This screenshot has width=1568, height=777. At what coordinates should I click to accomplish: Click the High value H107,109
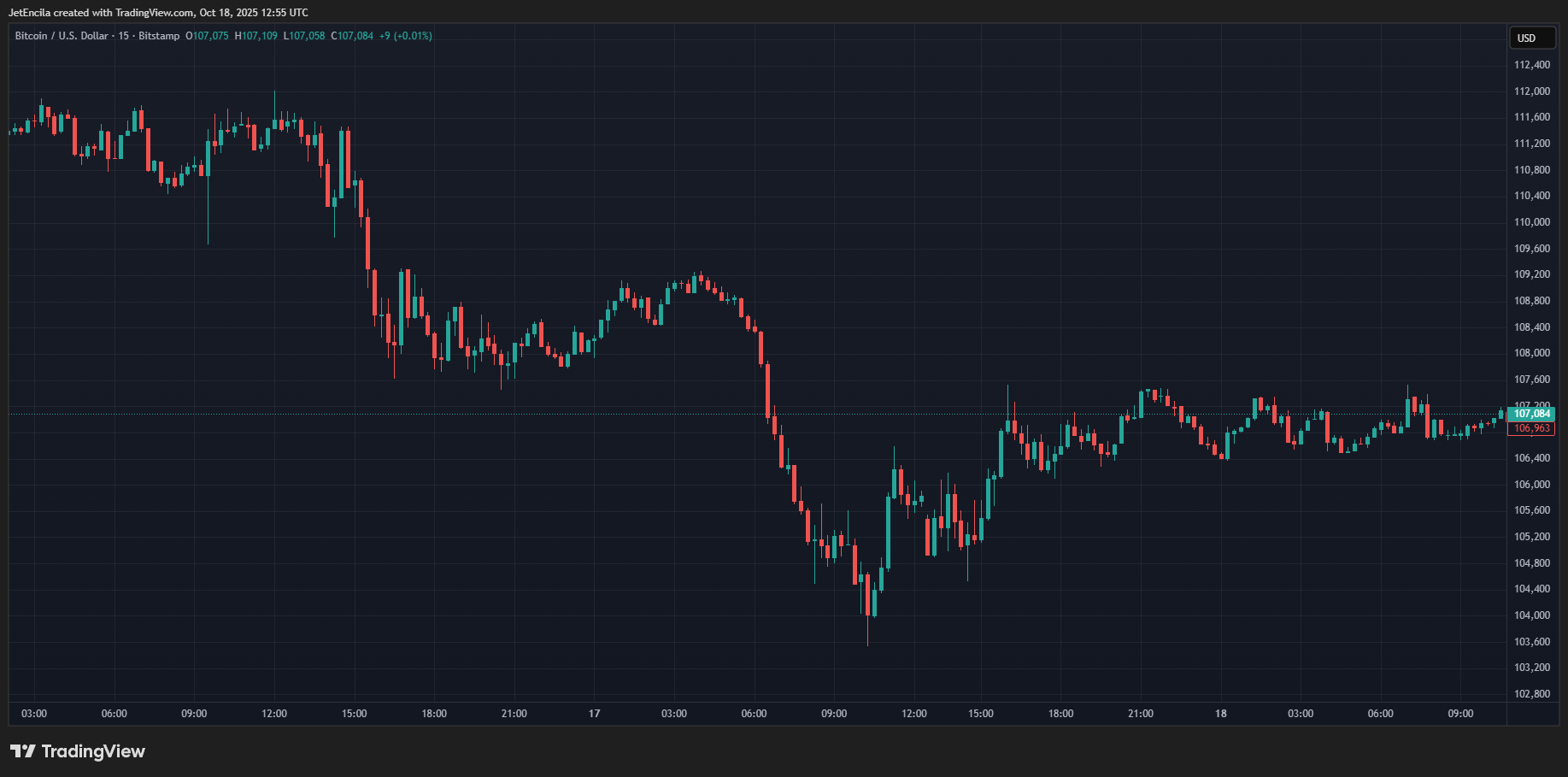tap(256, 36)
